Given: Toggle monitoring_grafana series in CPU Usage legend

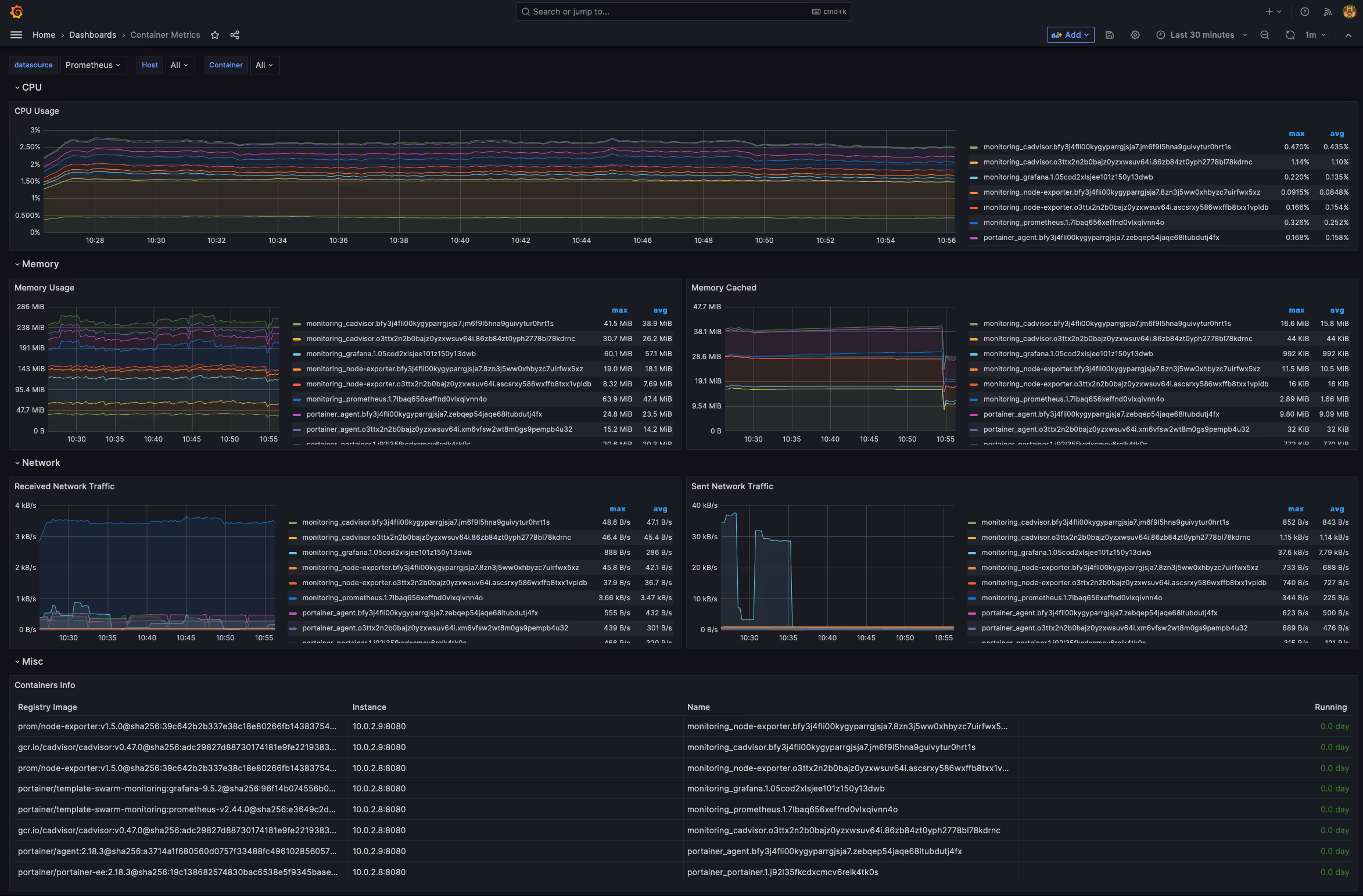Looking at the screenshot, I should click(x=1067, y=177).
